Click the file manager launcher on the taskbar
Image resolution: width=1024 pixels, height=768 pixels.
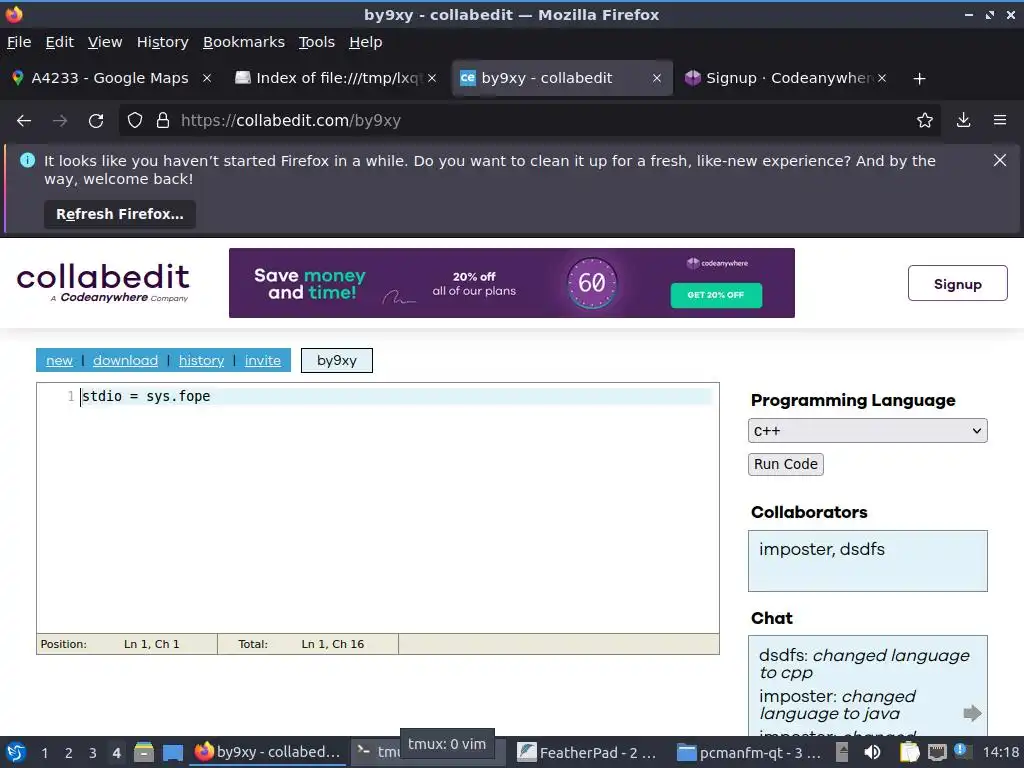144,753
